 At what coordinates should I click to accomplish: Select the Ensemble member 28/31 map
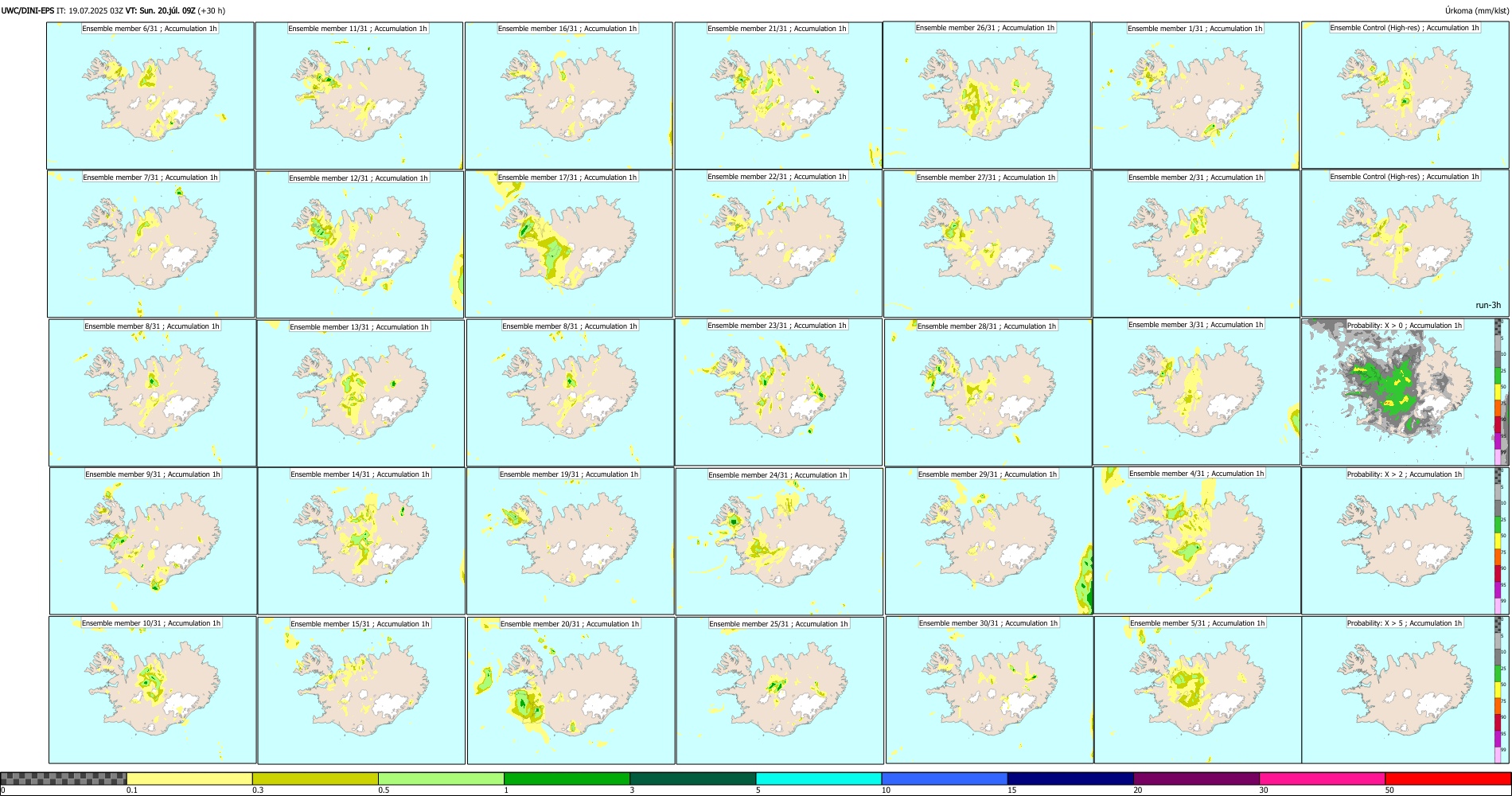click(x=988, y=393)
